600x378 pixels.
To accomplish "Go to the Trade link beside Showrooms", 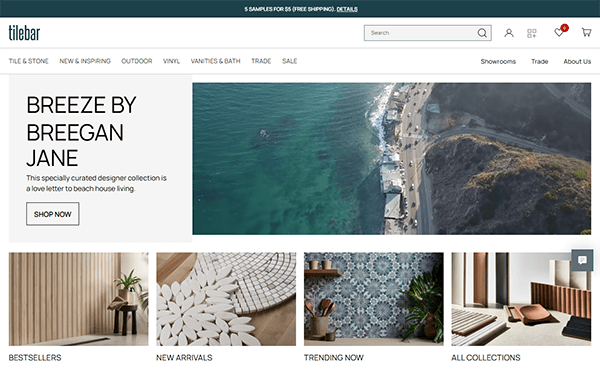I will [x=540, y=62].
